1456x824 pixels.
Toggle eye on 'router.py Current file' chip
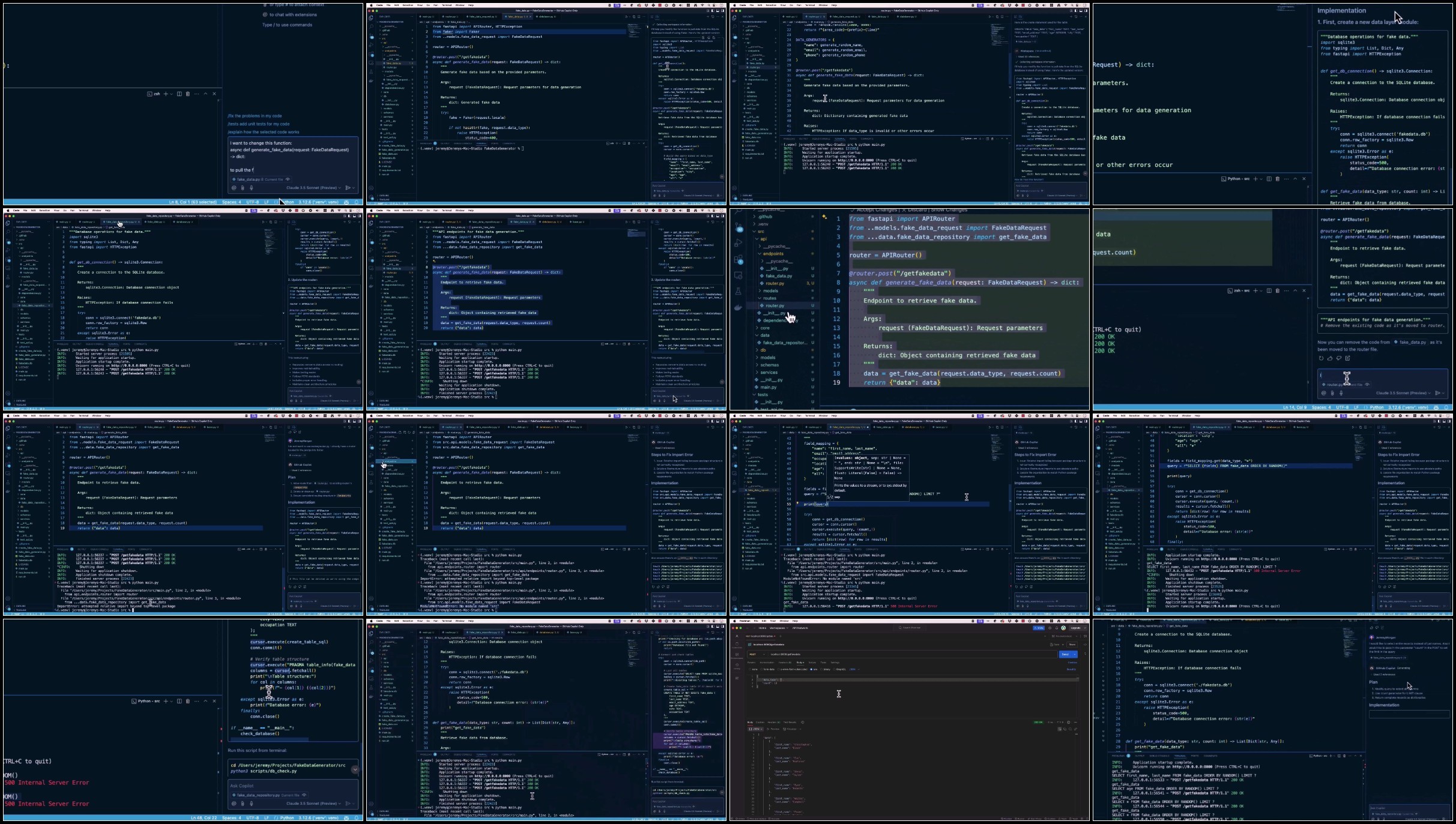point(1367,384)
